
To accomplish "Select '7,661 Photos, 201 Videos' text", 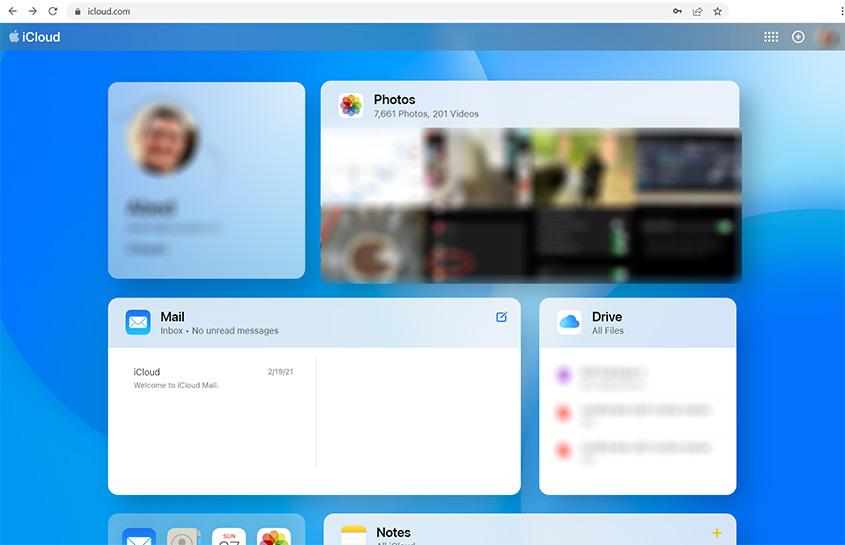I will pos(426,114).
